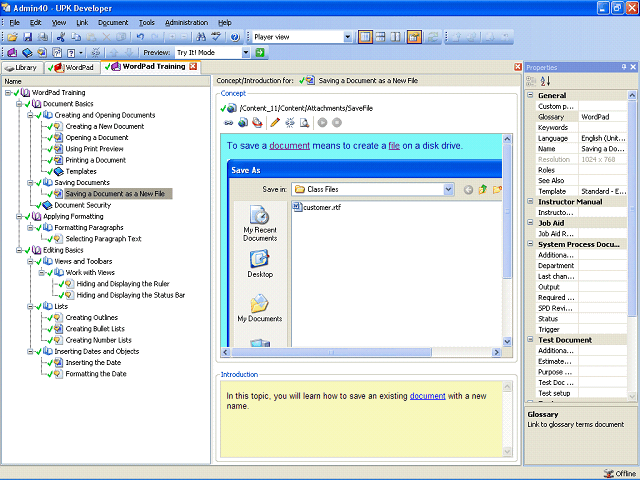Click the create package icon in Concept pane
The width and height of the screenshot is (640, 480).
[257, 122]
